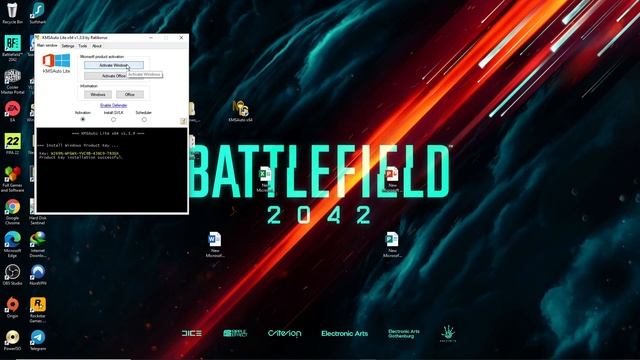Viewport: 640px width, 360px height.
Task: Open the Tools tab in KMSAuto
Action: point(83,46)
